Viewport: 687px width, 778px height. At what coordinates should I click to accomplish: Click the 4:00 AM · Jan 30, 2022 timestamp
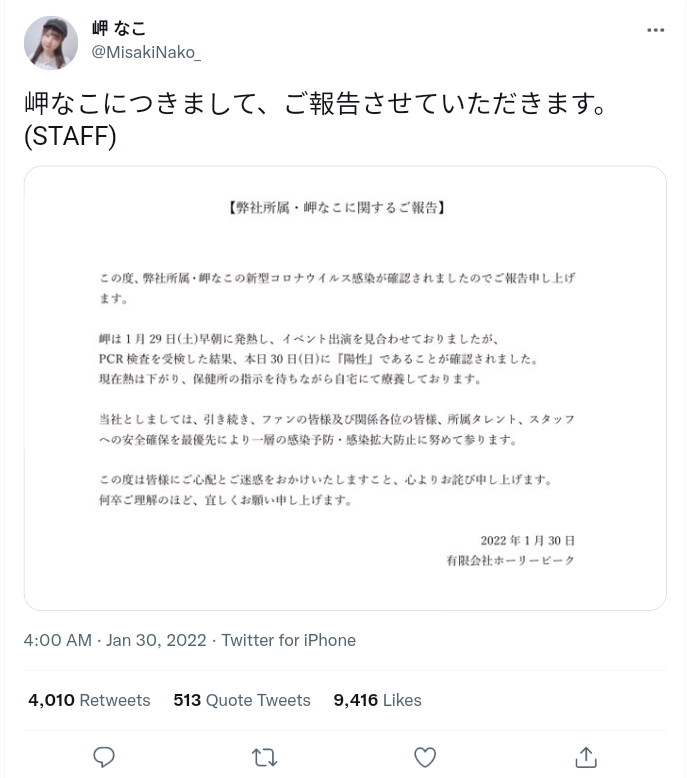[x=115, y=640]
